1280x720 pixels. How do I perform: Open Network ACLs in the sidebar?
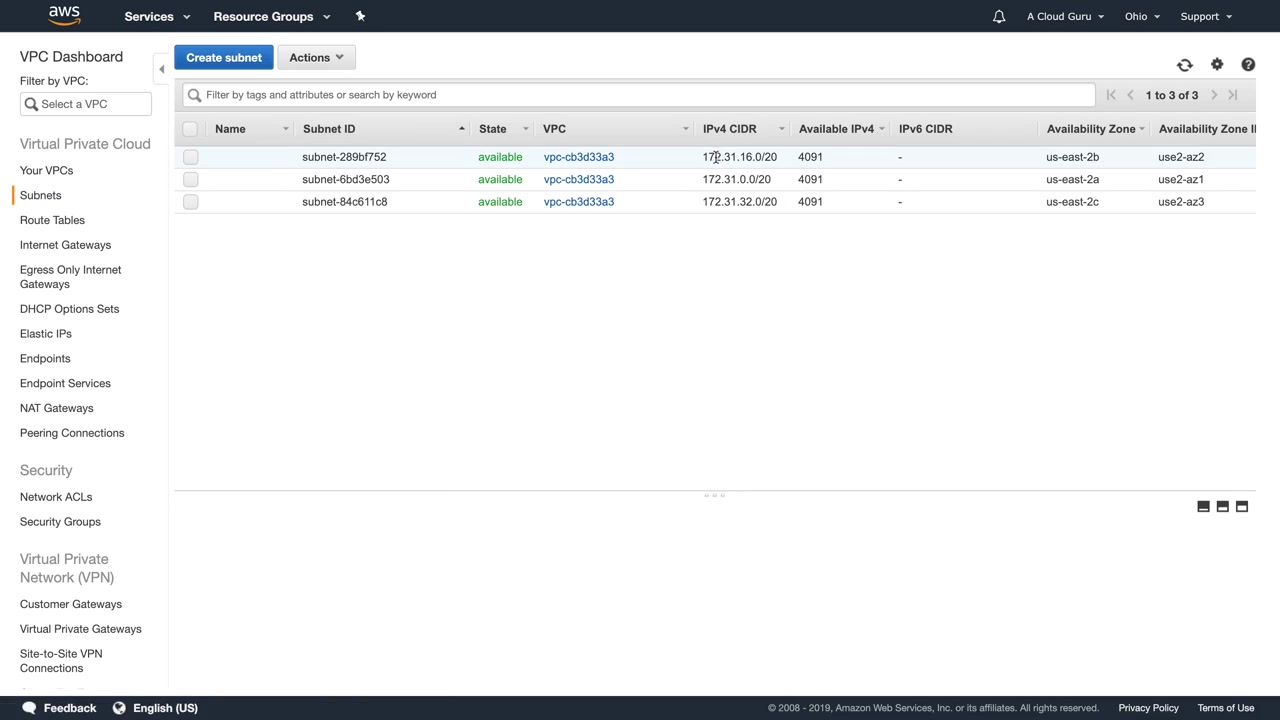(56, 497)
